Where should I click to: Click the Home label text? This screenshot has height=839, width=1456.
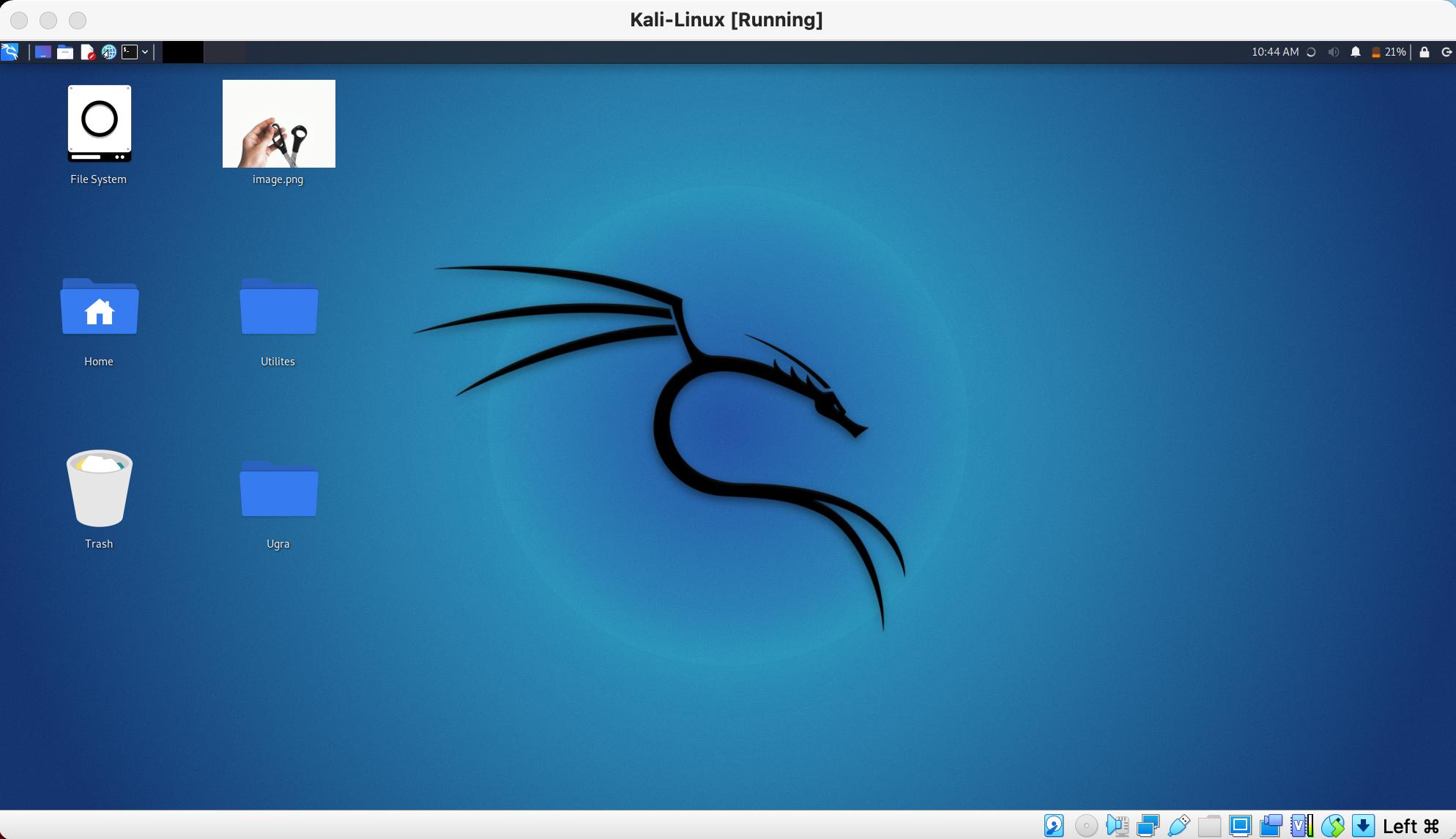click(x=99, y=362)
